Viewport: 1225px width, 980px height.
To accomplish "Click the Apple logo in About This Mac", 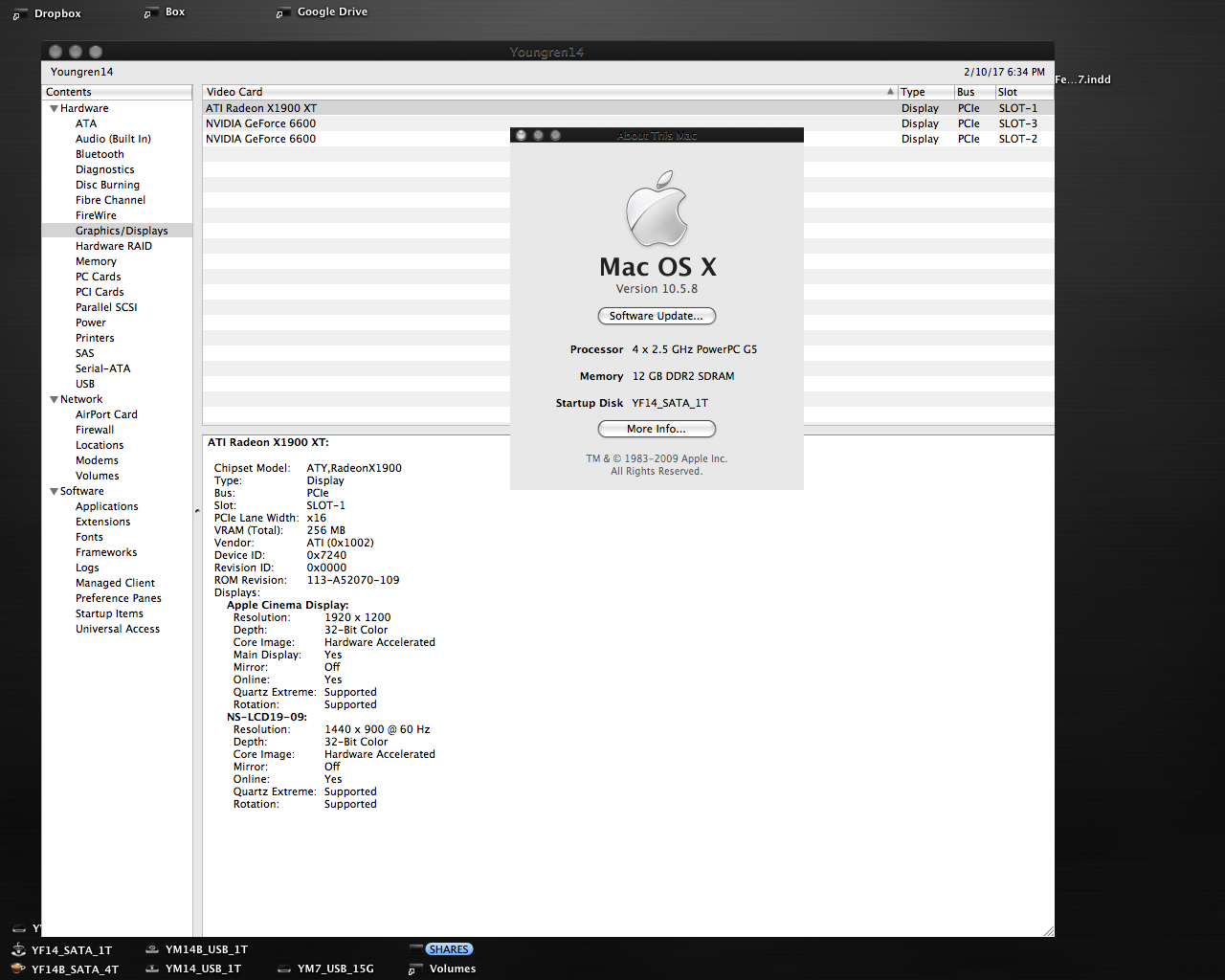I will [x=657, y=209].
